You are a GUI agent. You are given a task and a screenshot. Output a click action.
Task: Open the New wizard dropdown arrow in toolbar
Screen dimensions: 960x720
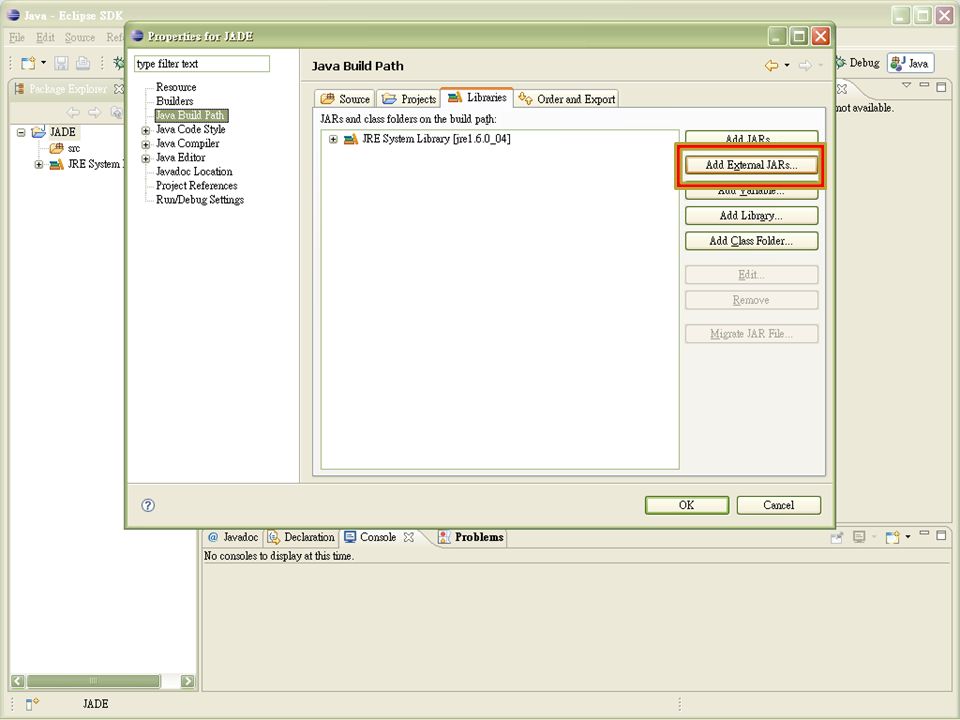pos(43,62)
